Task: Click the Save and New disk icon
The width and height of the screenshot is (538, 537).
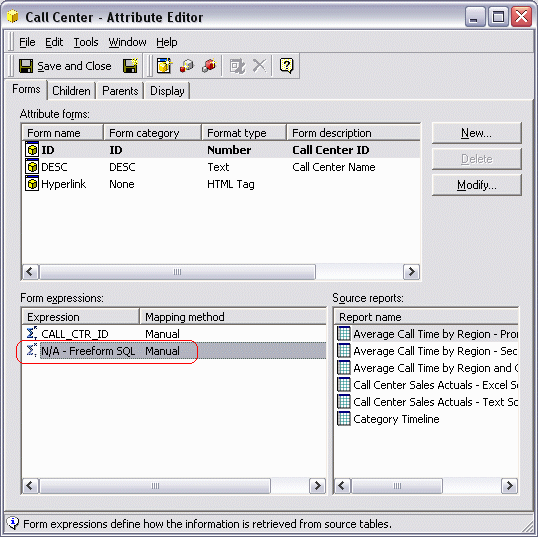Action: [130, 66]
